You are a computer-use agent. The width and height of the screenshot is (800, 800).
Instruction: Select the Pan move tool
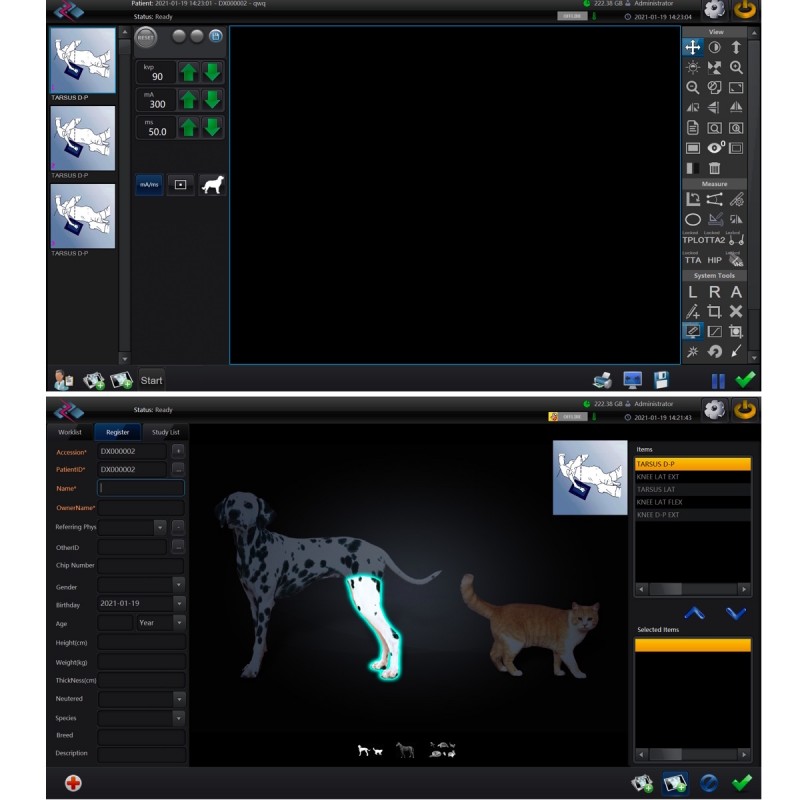(692, 47)
